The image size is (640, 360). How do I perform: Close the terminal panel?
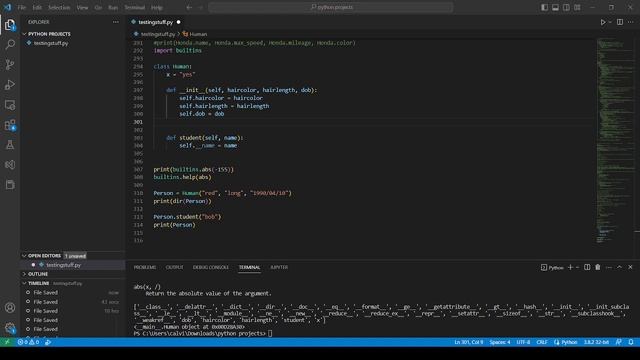coord(630,267)
